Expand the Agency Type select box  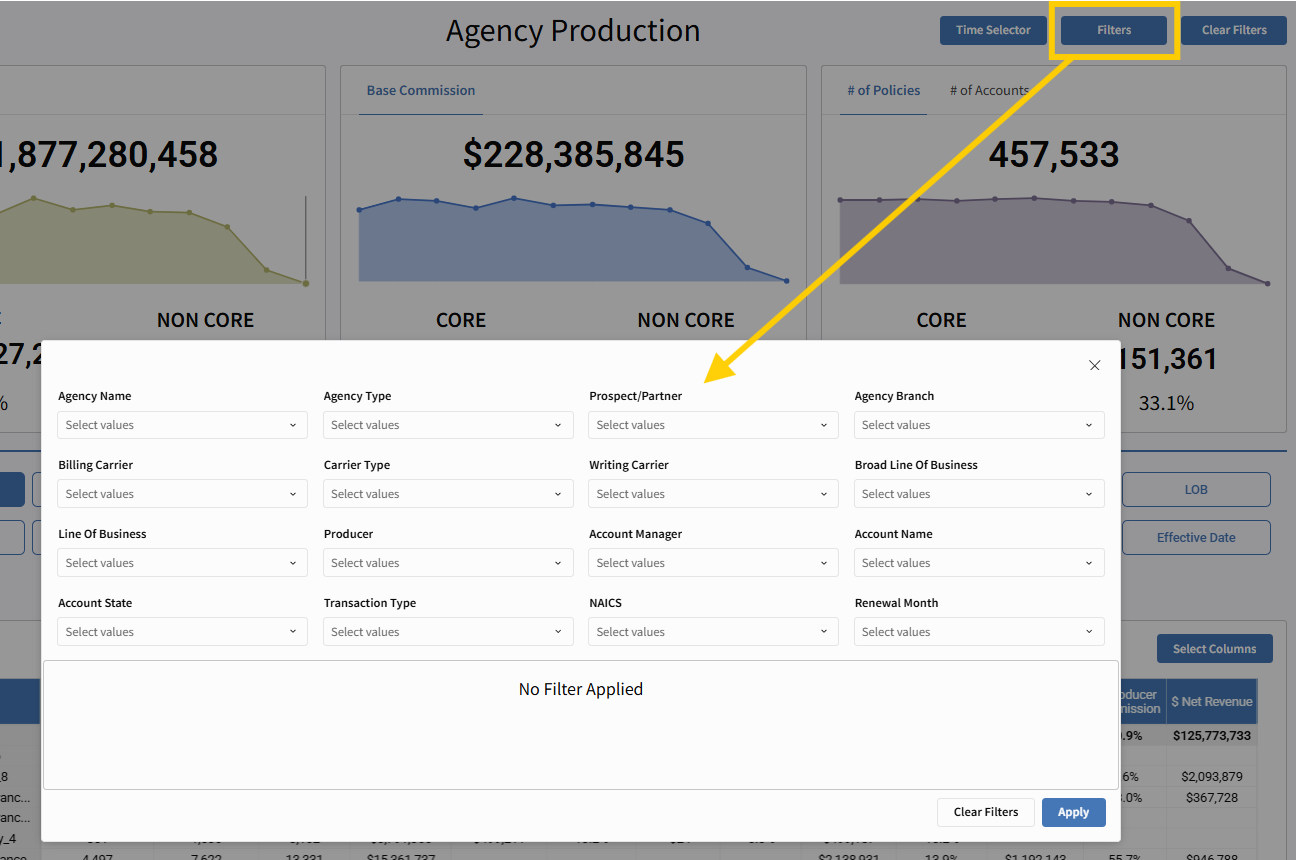coord(447,425)
